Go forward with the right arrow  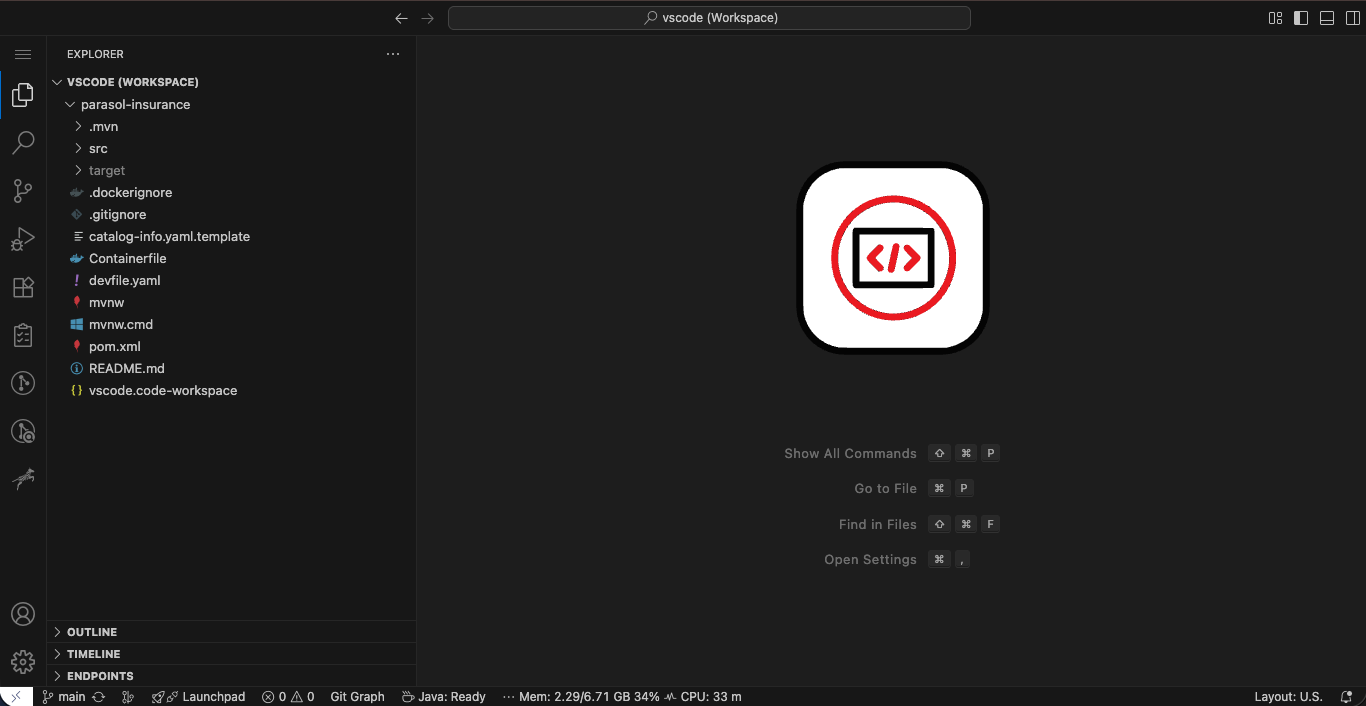point(428,18)
